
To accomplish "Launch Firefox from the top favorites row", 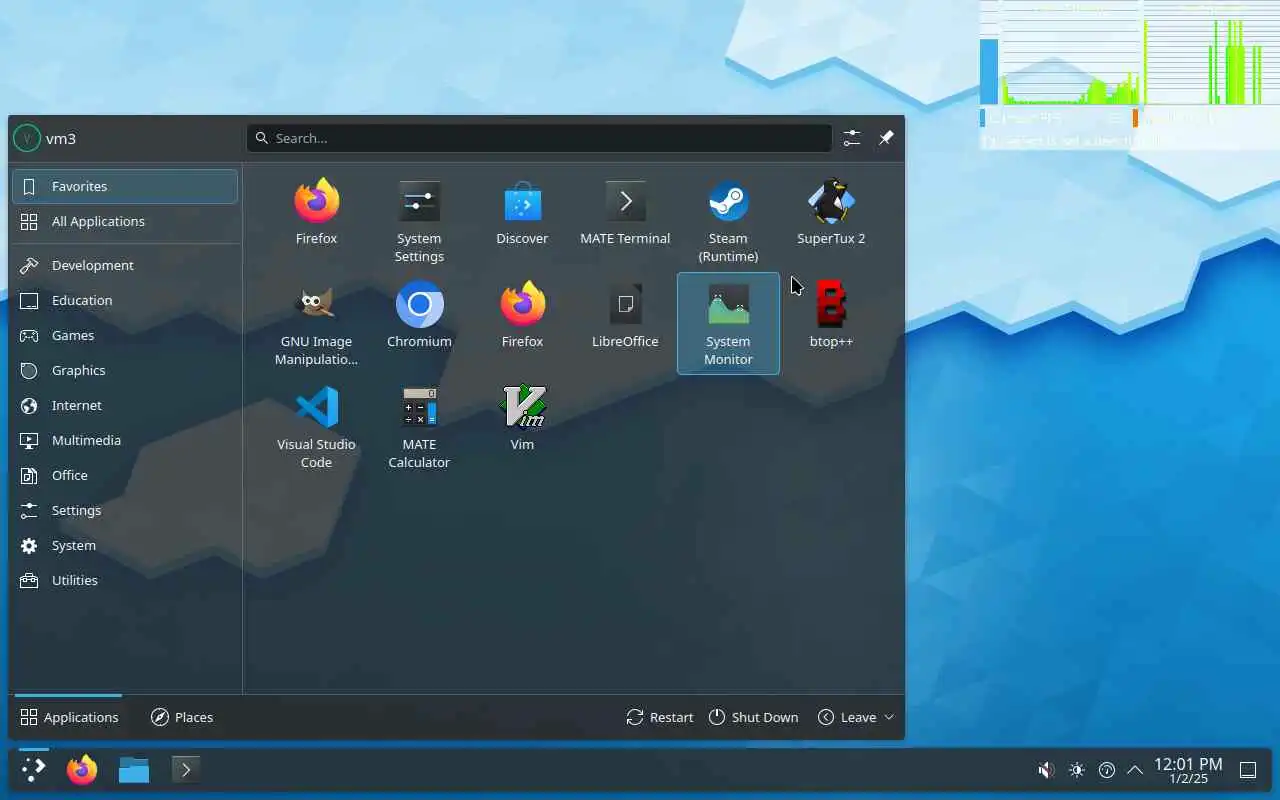I will click(x=316, y=212).
